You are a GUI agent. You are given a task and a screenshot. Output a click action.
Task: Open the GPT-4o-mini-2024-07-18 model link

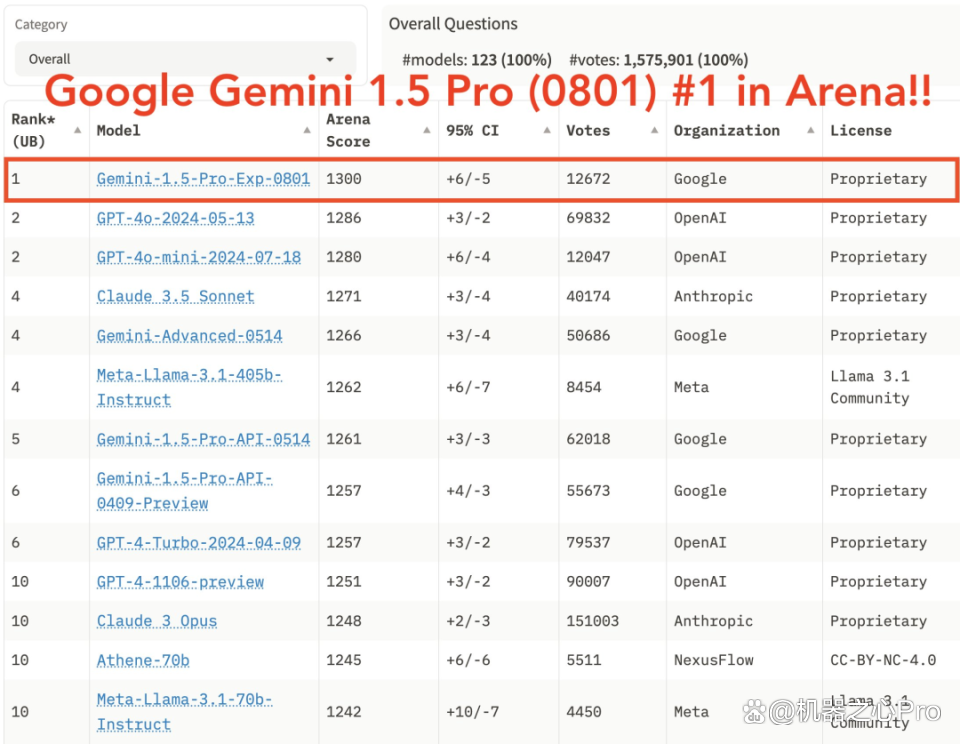point(199,257)
